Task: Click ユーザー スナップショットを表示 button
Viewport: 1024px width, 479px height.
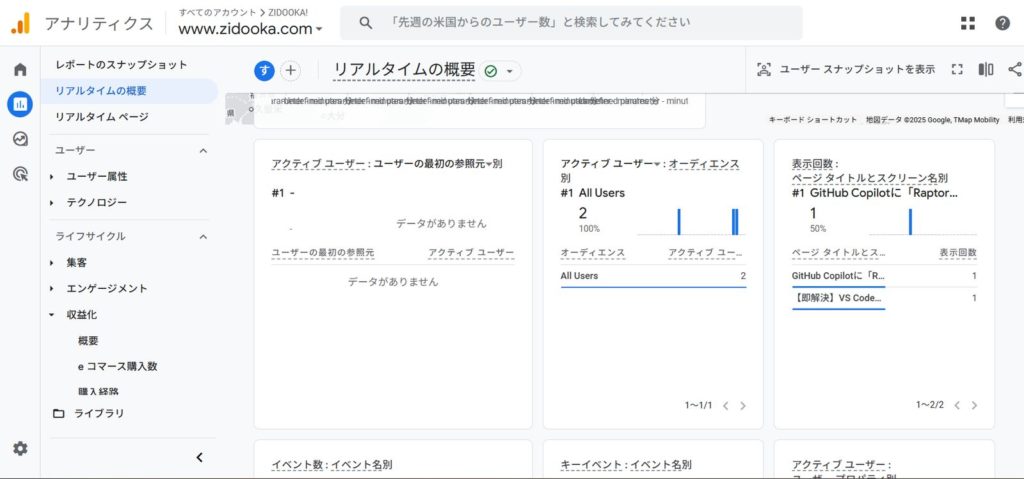Action: (x=846, y=70)
